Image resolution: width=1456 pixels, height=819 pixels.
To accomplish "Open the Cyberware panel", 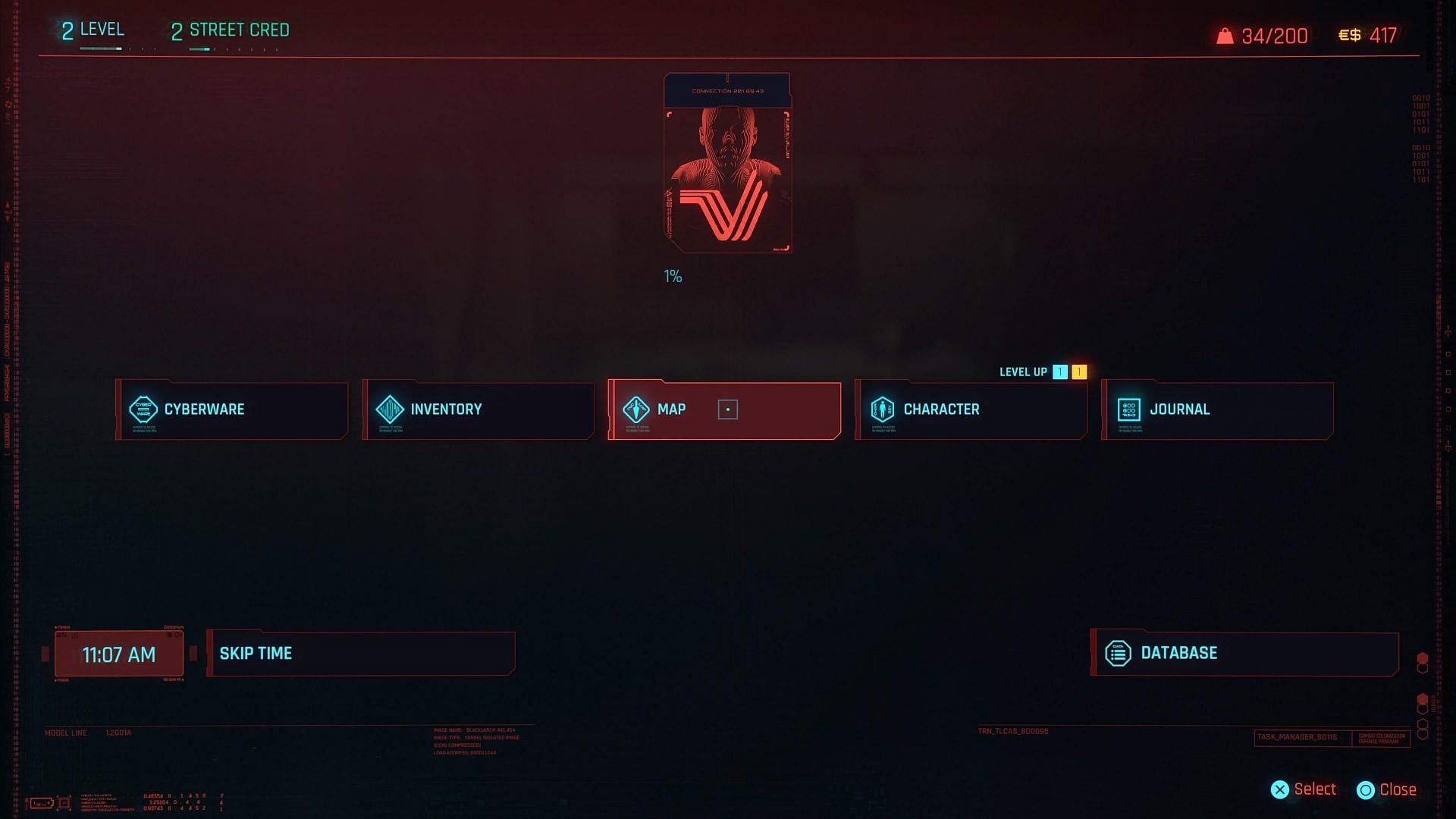I will point(232,408).
